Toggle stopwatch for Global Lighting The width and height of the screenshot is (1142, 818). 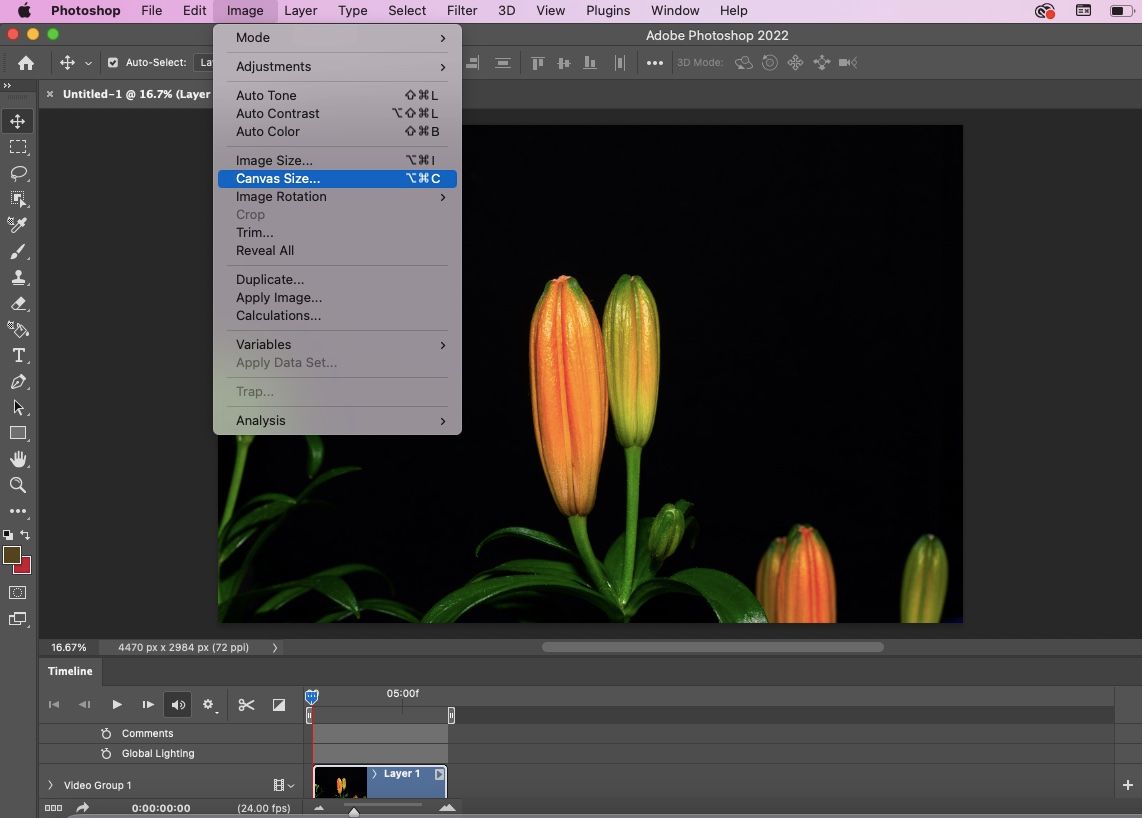click(106, 753)
